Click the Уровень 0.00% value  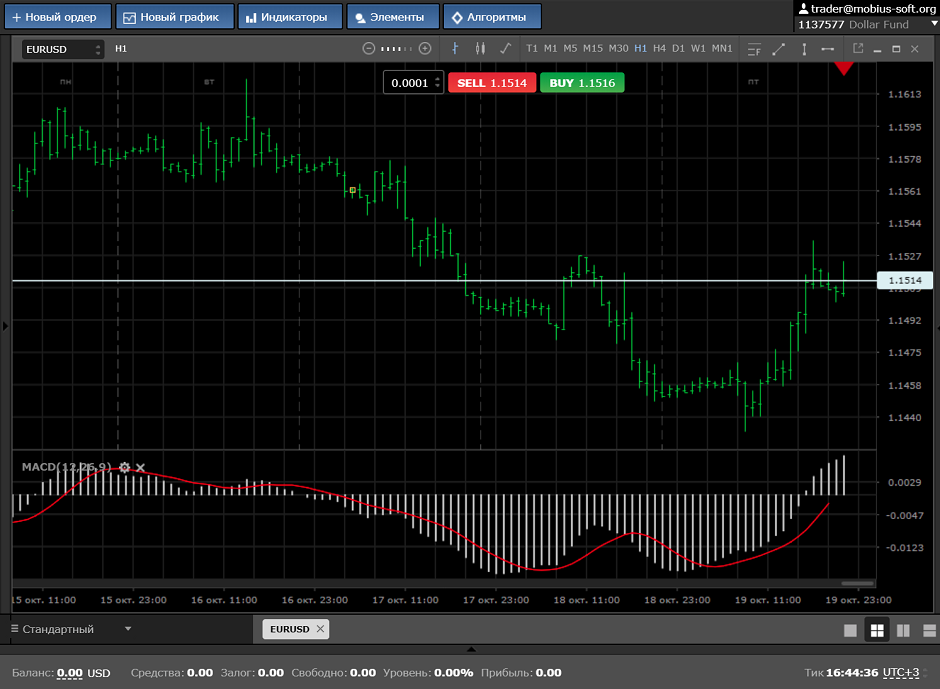pos(453,673)
